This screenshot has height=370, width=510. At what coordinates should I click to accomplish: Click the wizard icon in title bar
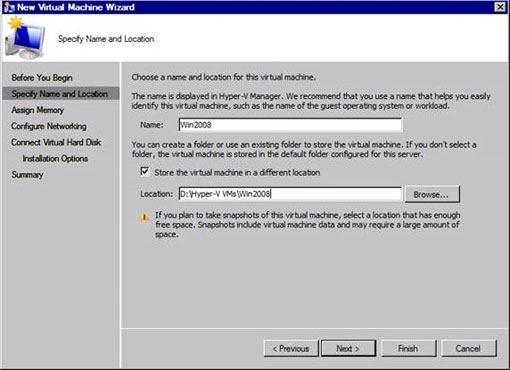point(9,7)
